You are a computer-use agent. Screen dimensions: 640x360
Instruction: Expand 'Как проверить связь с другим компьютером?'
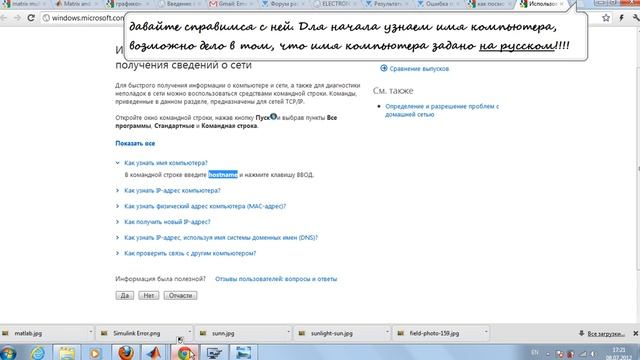pos(190,253)
